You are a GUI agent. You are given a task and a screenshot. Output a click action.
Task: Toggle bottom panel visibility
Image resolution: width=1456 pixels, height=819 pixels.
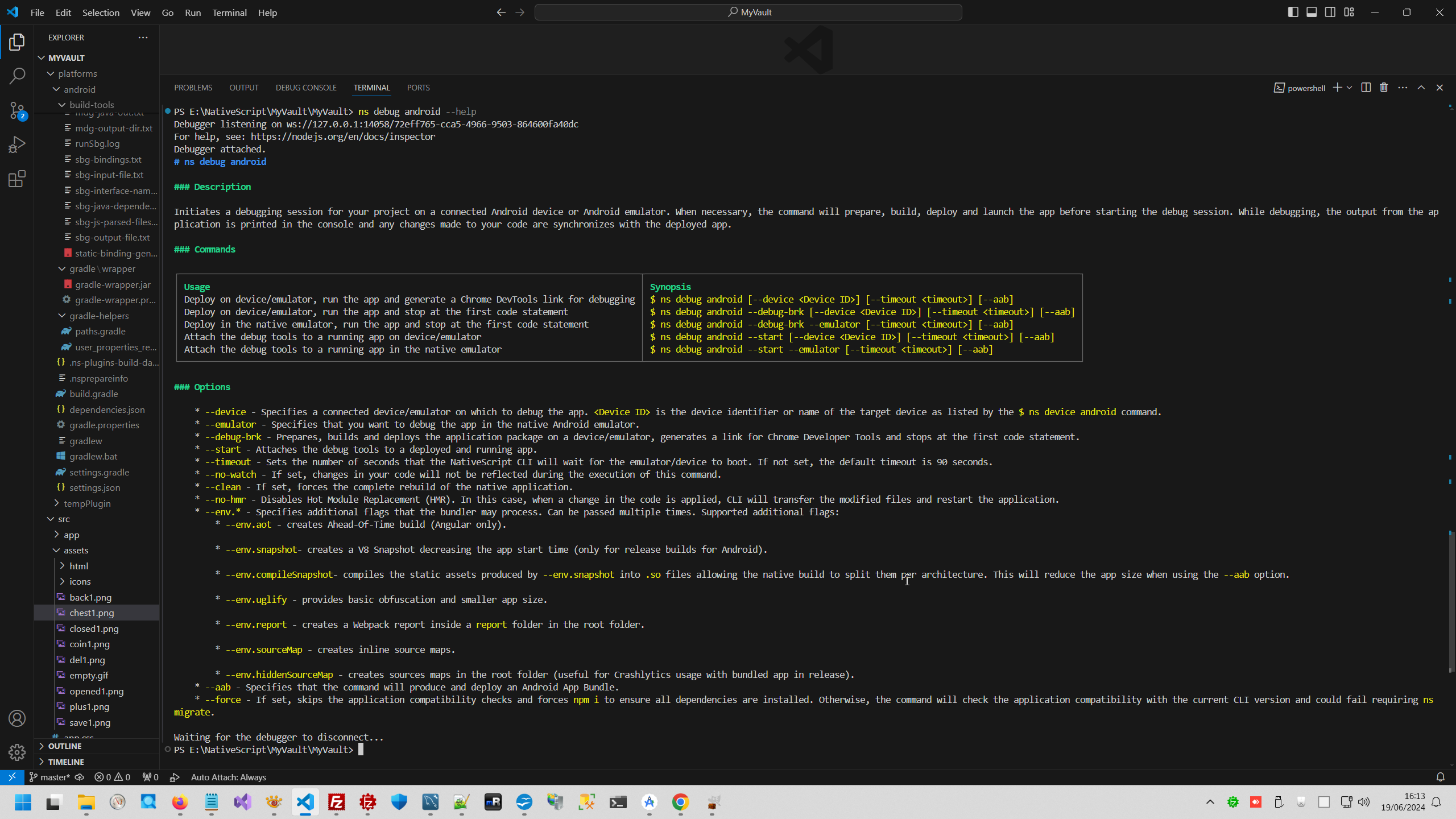point(1312,12)
